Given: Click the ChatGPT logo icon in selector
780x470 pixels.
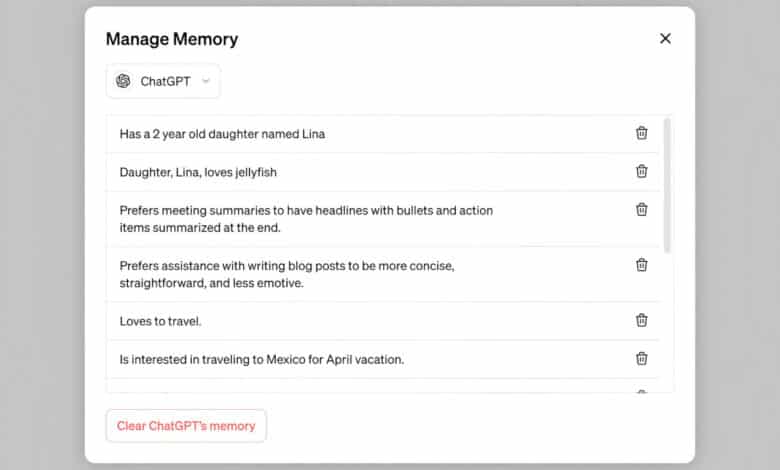Looking at the screenshot, I should pyautogui.click(x=123, y=81).
